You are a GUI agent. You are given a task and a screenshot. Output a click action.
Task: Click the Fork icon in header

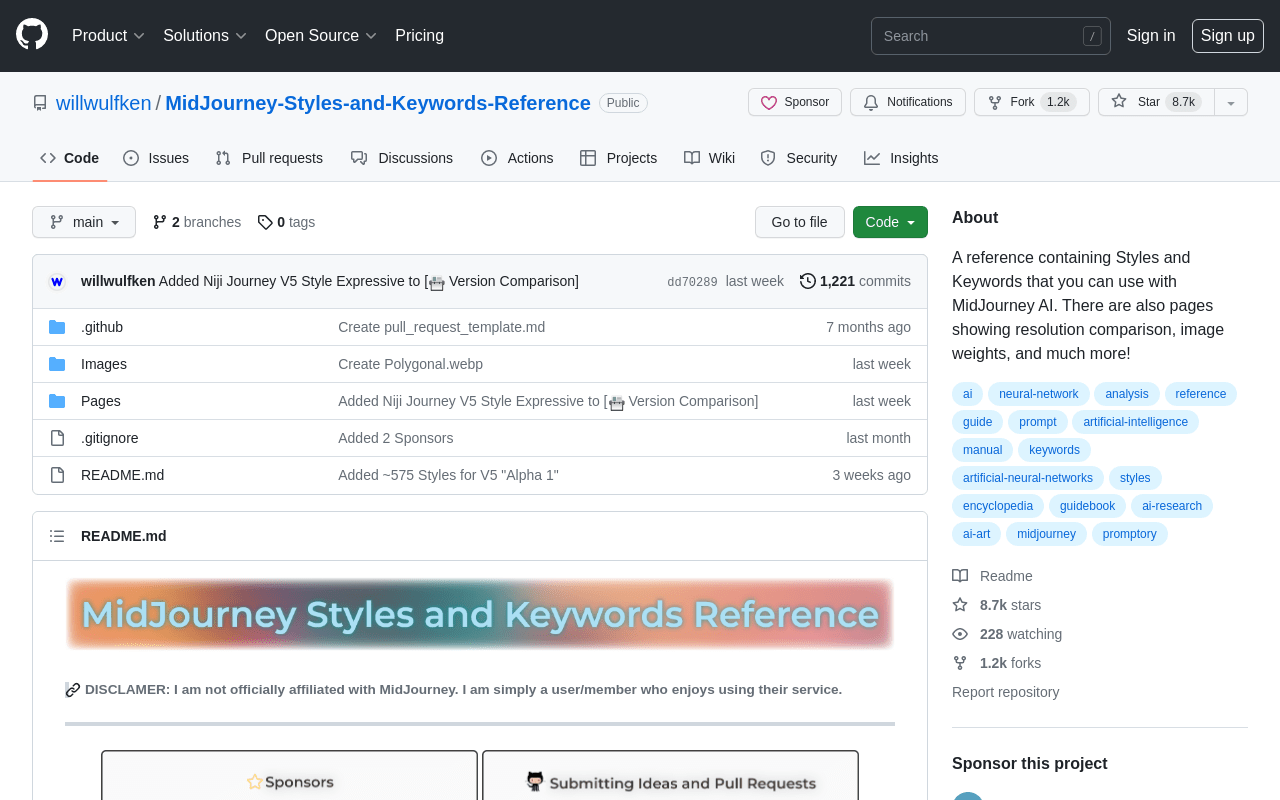click(995, 102)
